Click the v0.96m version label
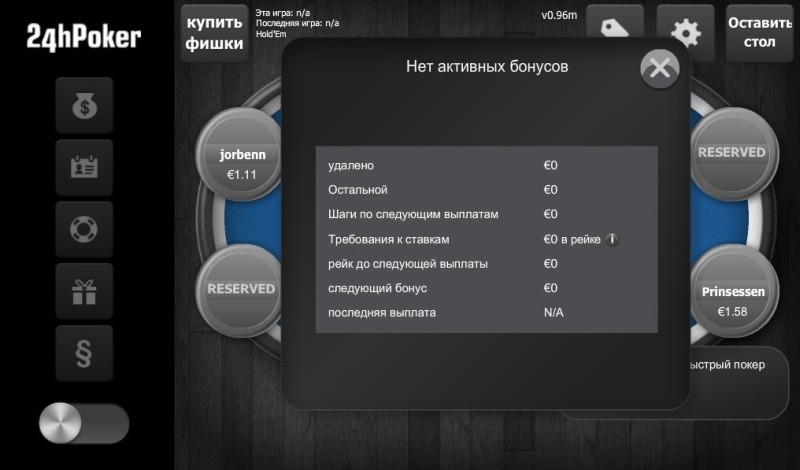The image size is (800, 470). (x=559, y=15)
